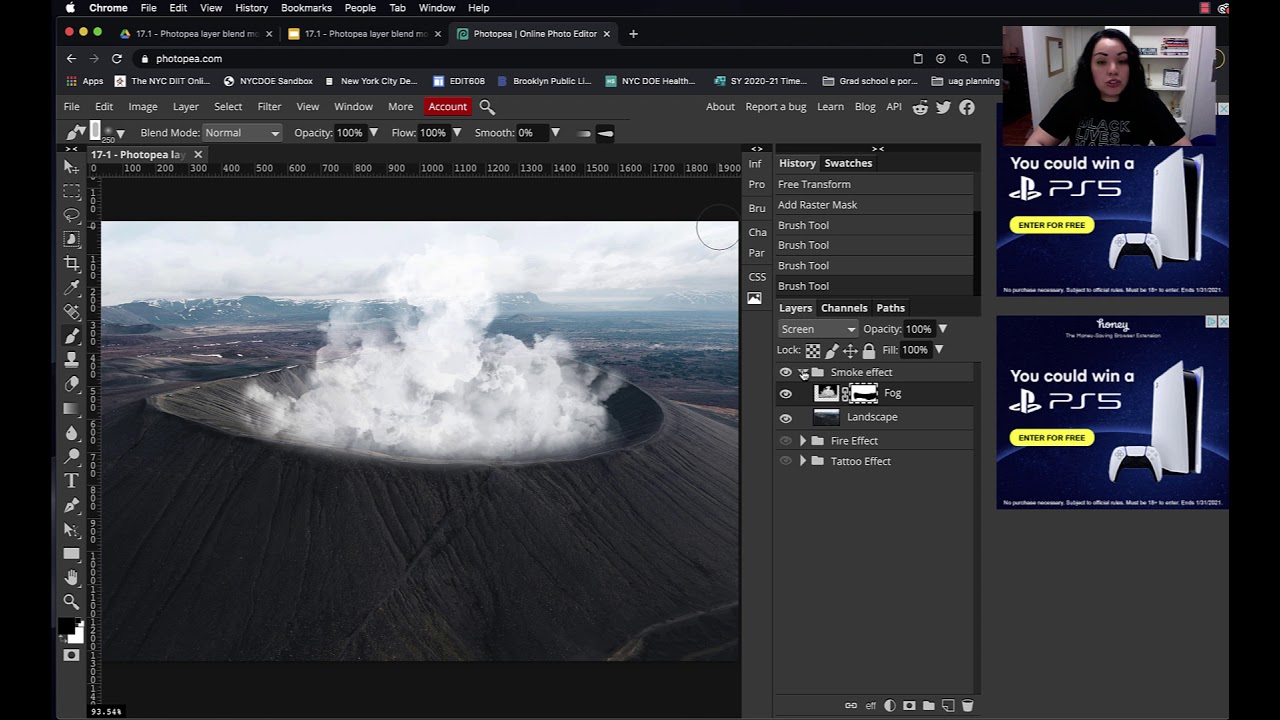Screen dimensions: 1280x720
Task: Show the Fire Effect folder
Action: coord(786,441)
